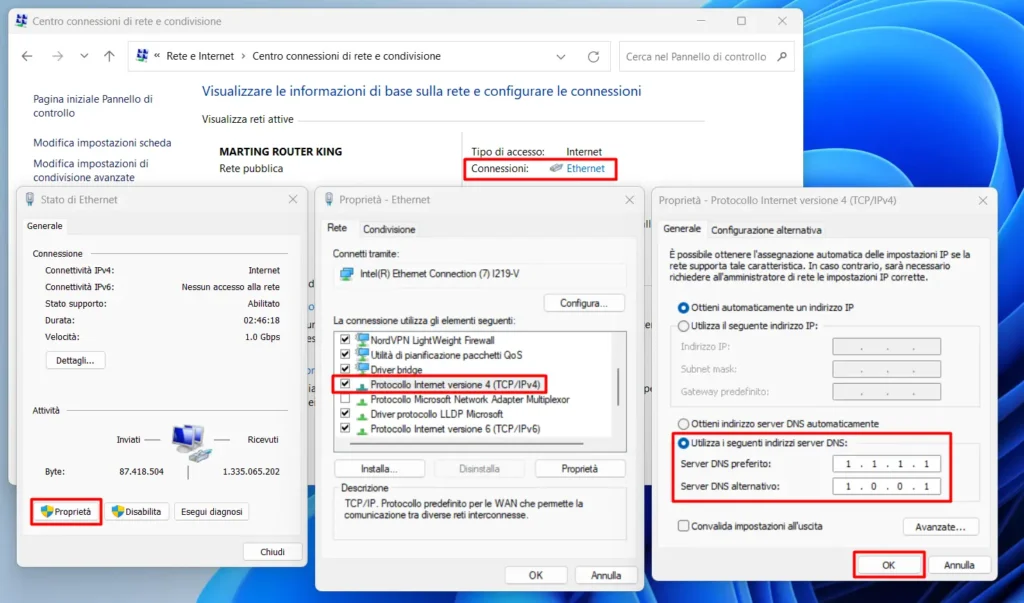Select the TCP/IPv4 protocol icon
Screen dimensions: 1024x603
point(362,385)
